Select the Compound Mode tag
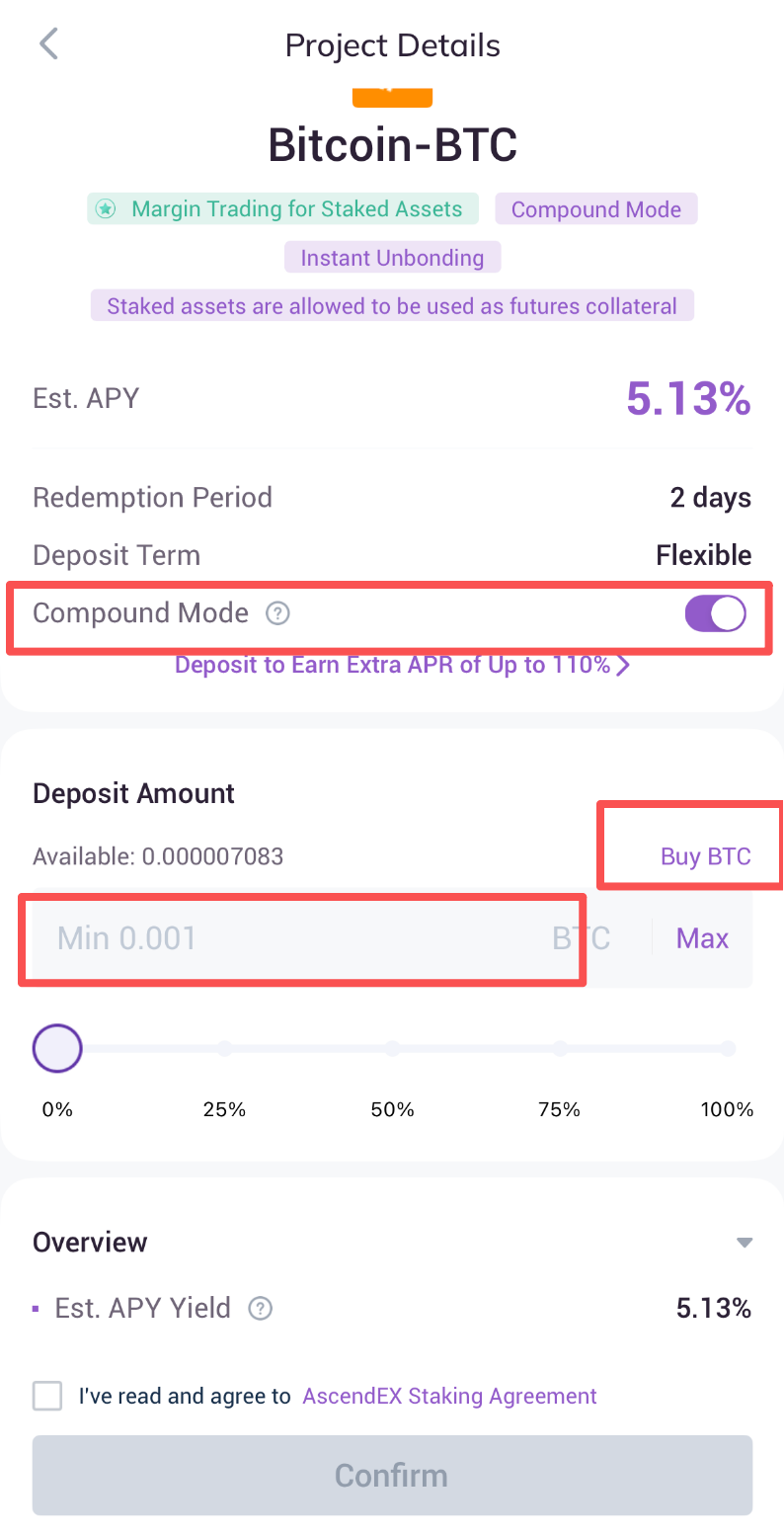Viewport: 784px width, 1535px height. tap(596, 209)
